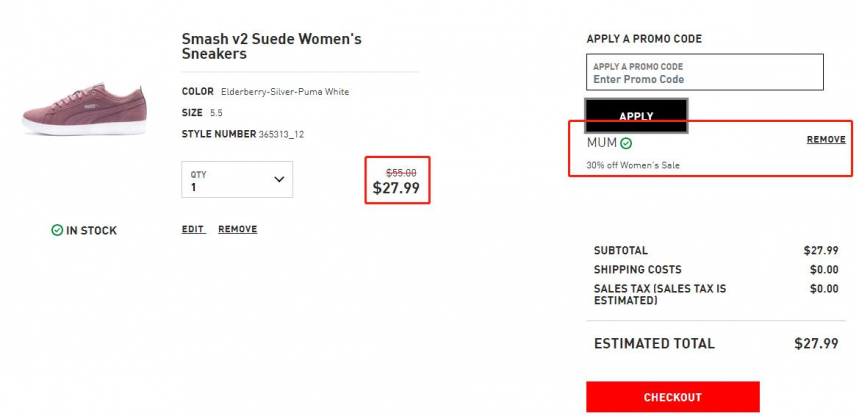Click the Estimated Total amount
Image resolution: width=859 pixels, height=416 pixels.
tap(816, 344)
